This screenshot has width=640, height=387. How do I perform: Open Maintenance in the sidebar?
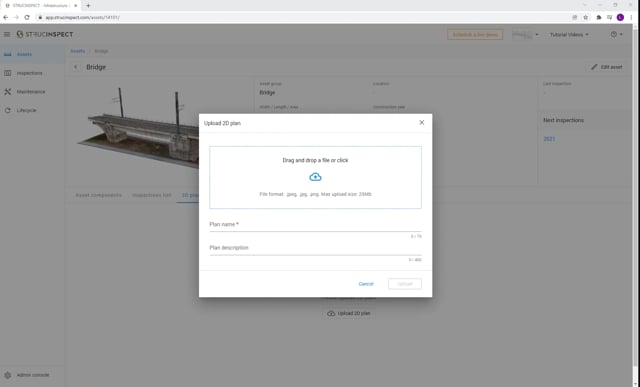tap(32, 92)
